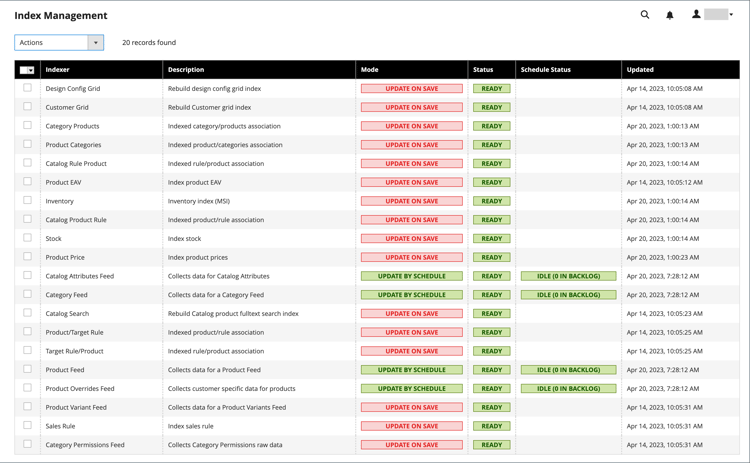Viewport: 750px width, 463px height.
Task: Click Product Price updated time 1:00:23 AM
Action: 662,257
